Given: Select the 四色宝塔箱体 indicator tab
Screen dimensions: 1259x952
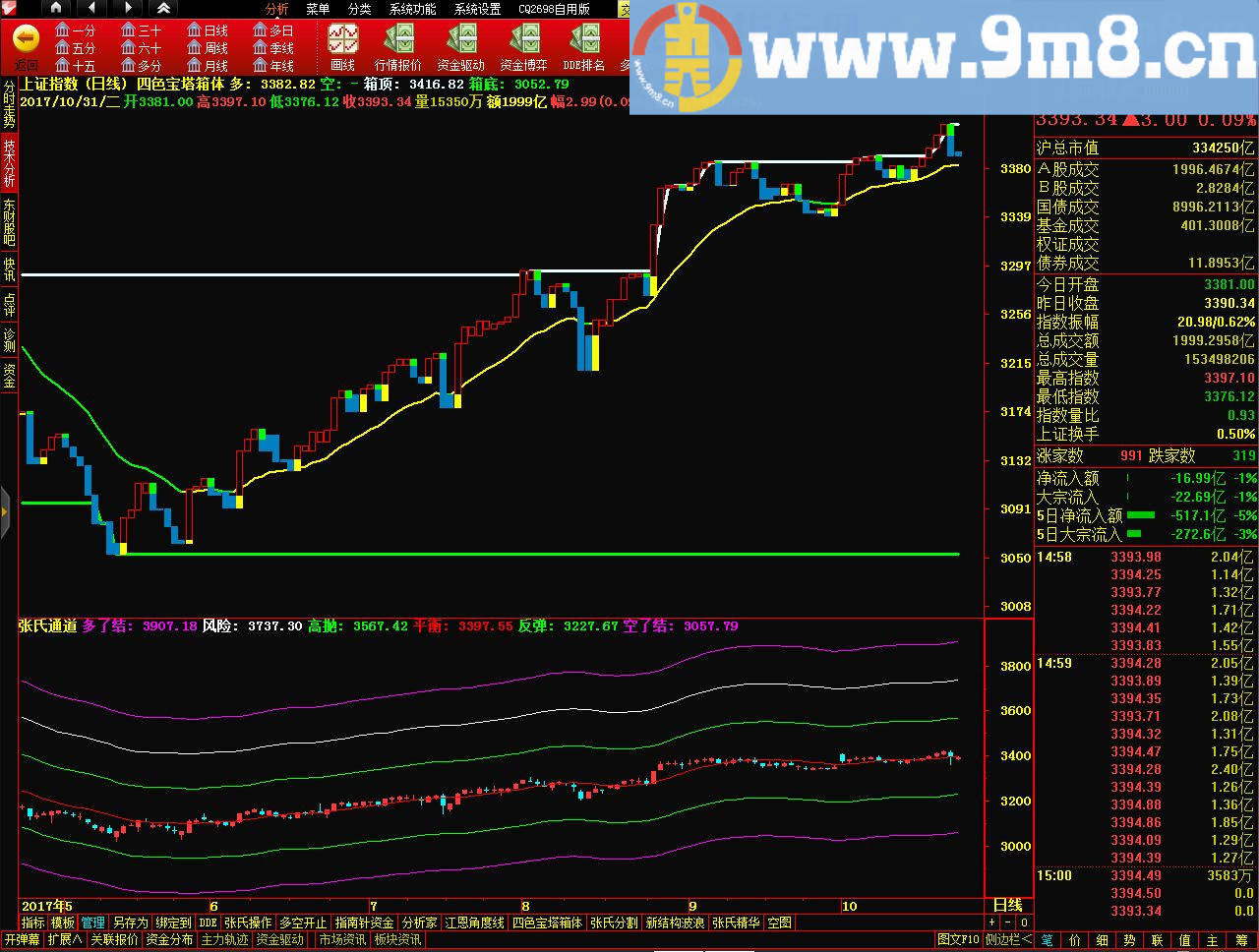Looking at the screenshot, I should coord(547,922).
